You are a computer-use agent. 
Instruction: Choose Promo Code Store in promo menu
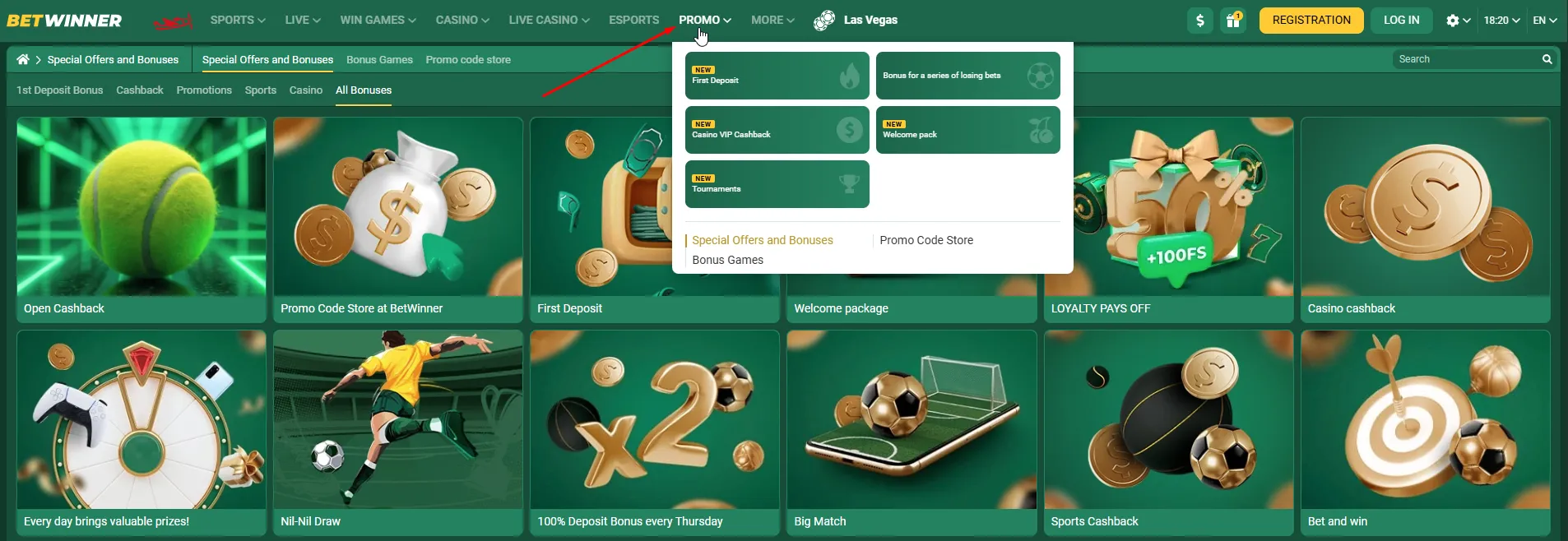click(x=926, y=240)
